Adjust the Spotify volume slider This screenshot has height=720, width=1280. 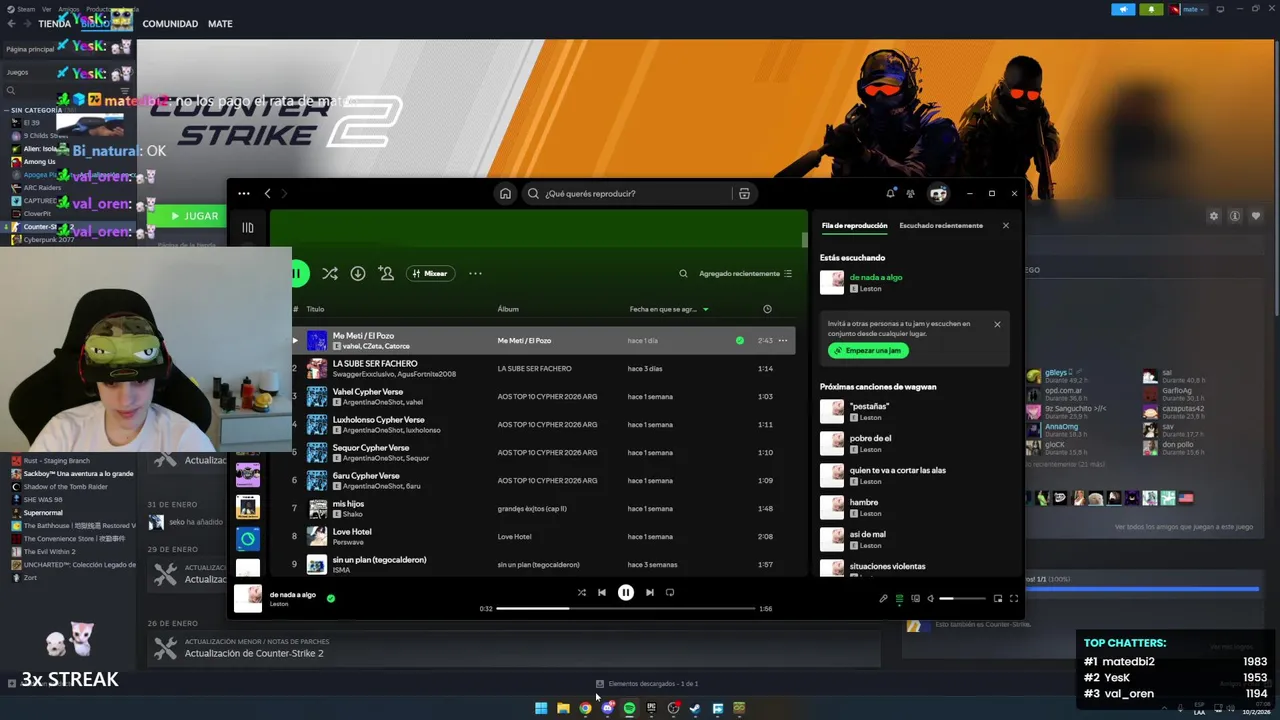(x=961, y=598)
